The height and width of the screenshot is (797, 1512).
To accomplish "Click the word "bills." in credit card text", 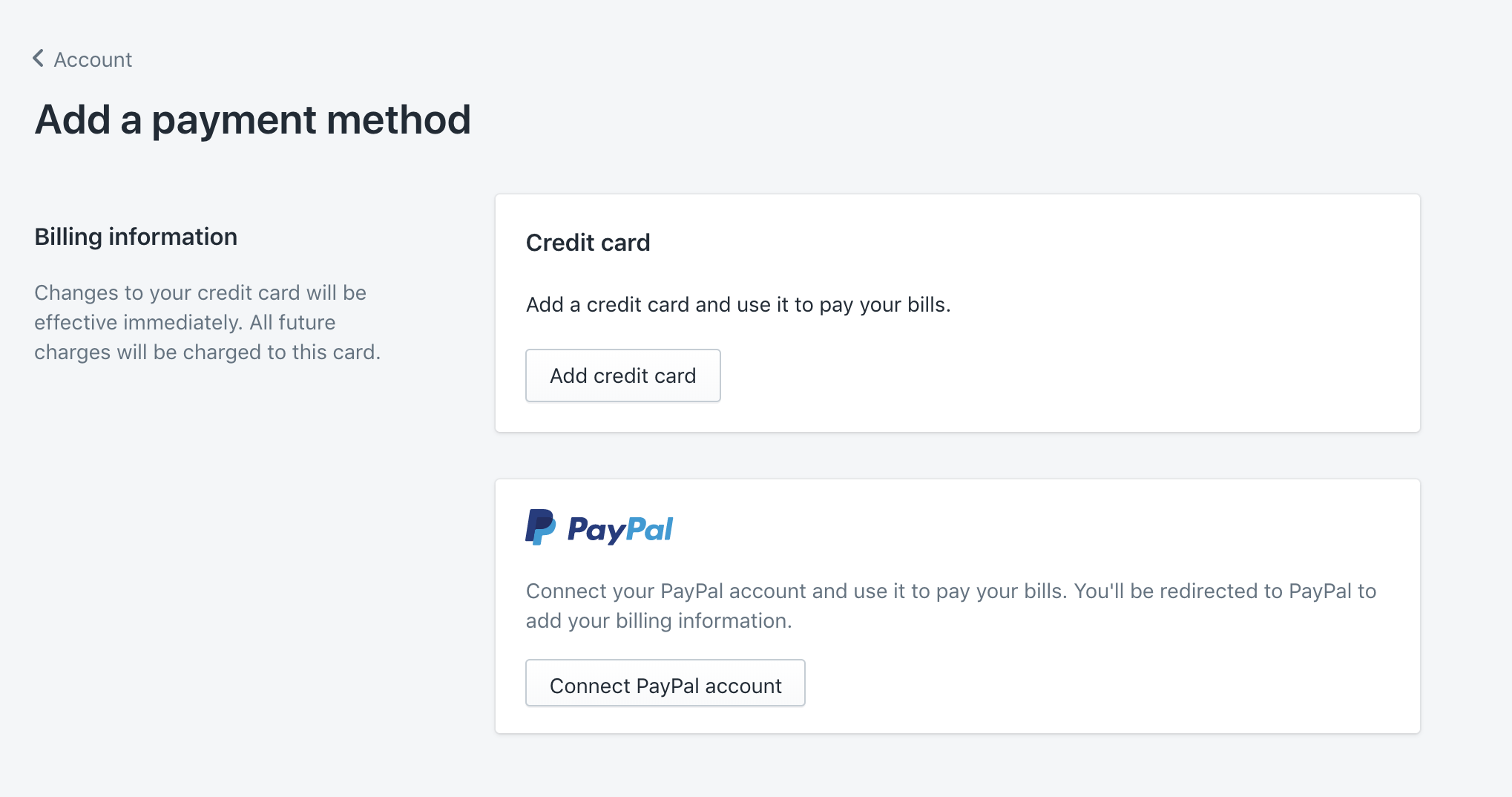I will (x=929, y=305).
